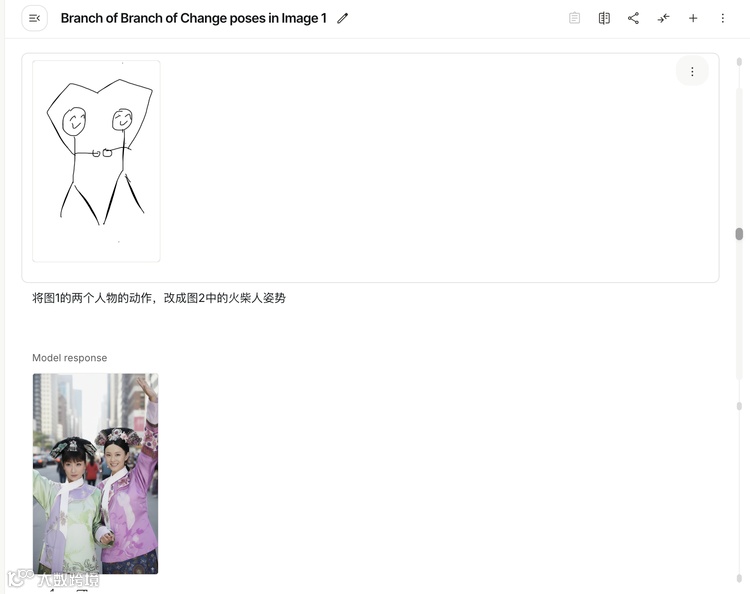Image resolution: width=750 pixels, height=594 pixels.
Task: Share this prompt via share icon
Action: [633, 18]
